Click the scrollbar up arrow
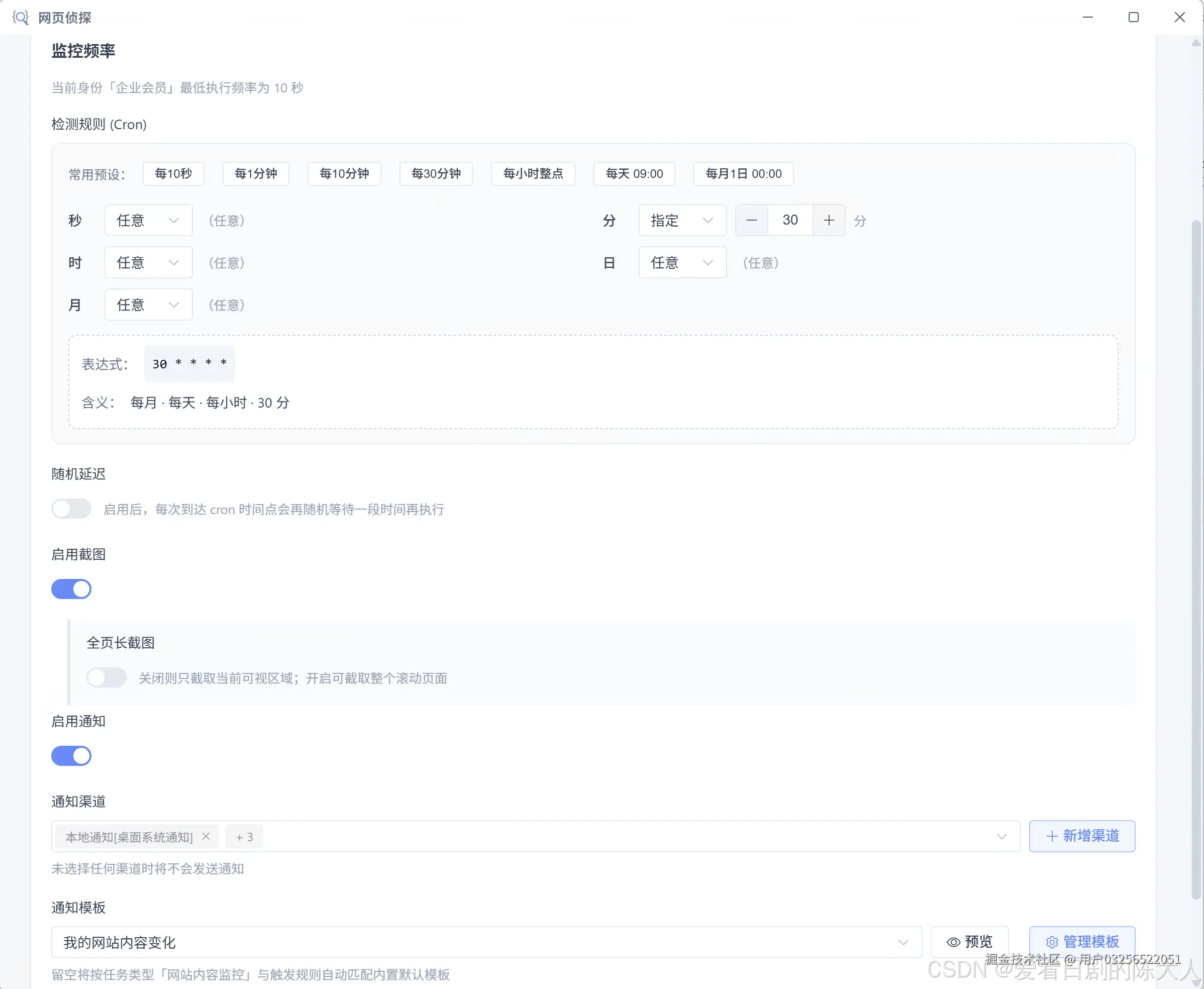Image resolution: width=1204 pixels, height=989 pixels. point(1196,43)
